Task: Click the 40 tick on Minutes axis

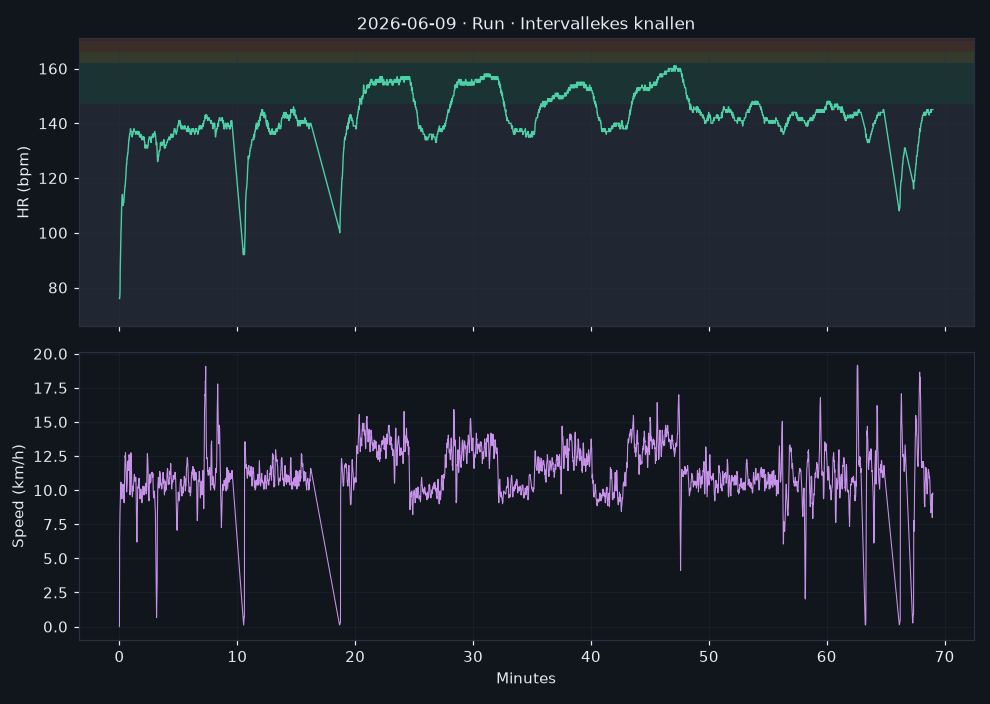Action: pyautogui.click(x=591, y=657)
